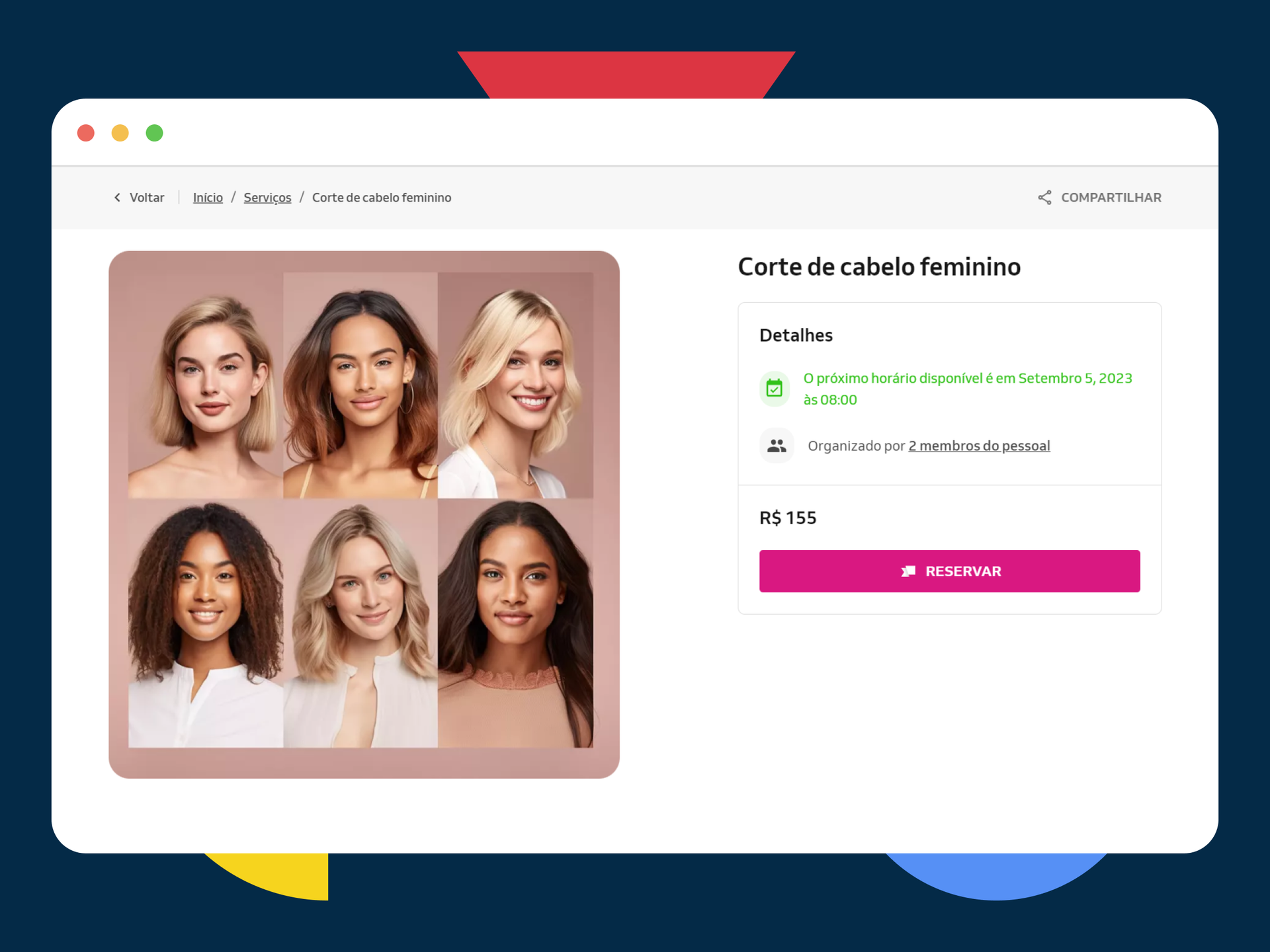Select the Corte de cabelo feminino breadcrumb

click(x=382, y=198)
